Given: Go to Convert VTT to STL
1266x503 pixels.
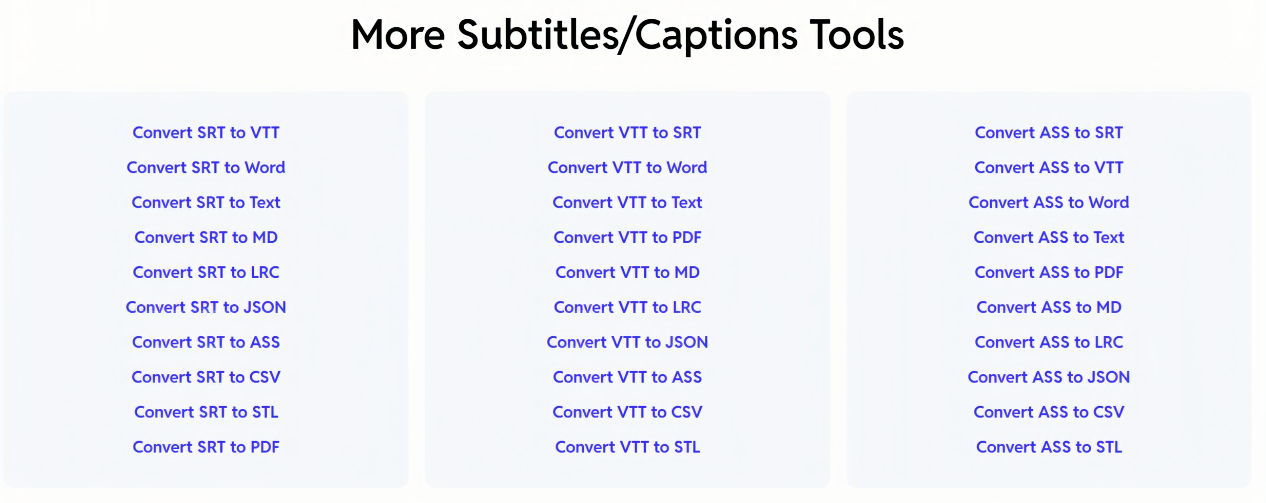Looking at the screenshot, I should point(628,447).
